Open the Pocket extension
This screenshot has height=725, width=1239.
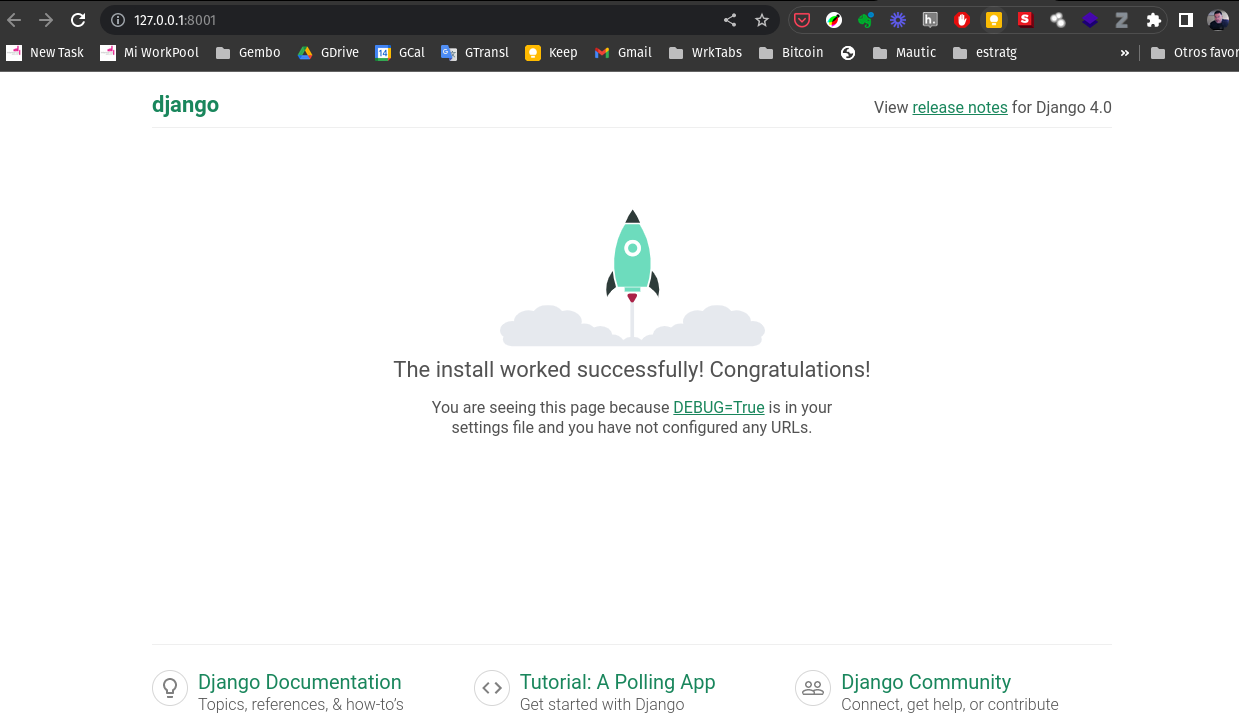tap(802, 20)
